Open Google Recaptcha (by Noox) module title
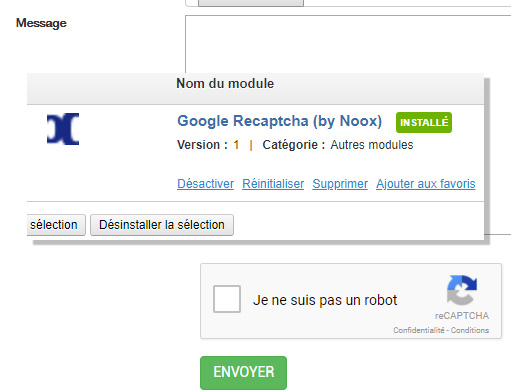Image resolution: width=511 pixels, height=392 pixels. tap(279, 121)
